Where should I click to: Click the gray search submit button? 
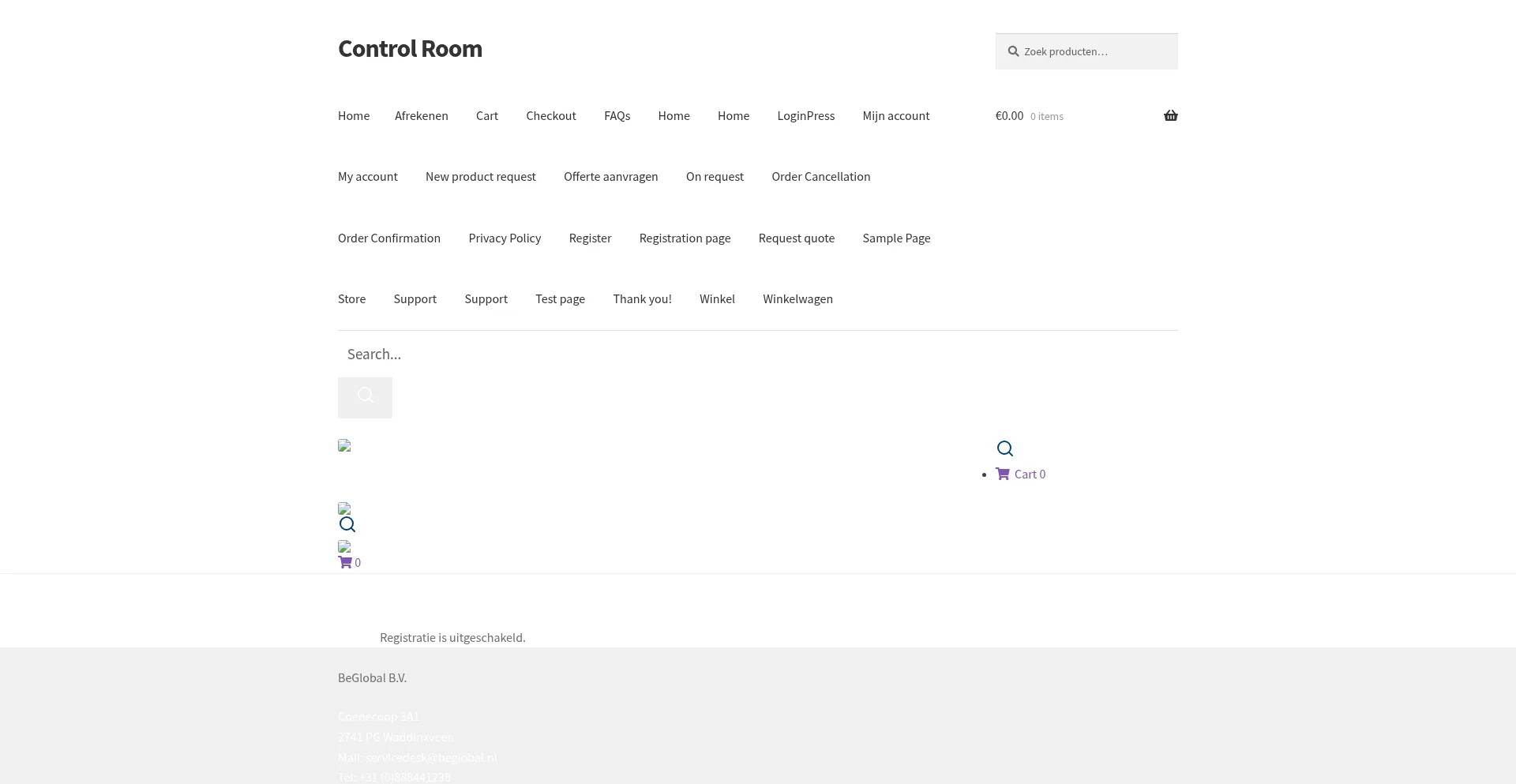coord(365,397)
